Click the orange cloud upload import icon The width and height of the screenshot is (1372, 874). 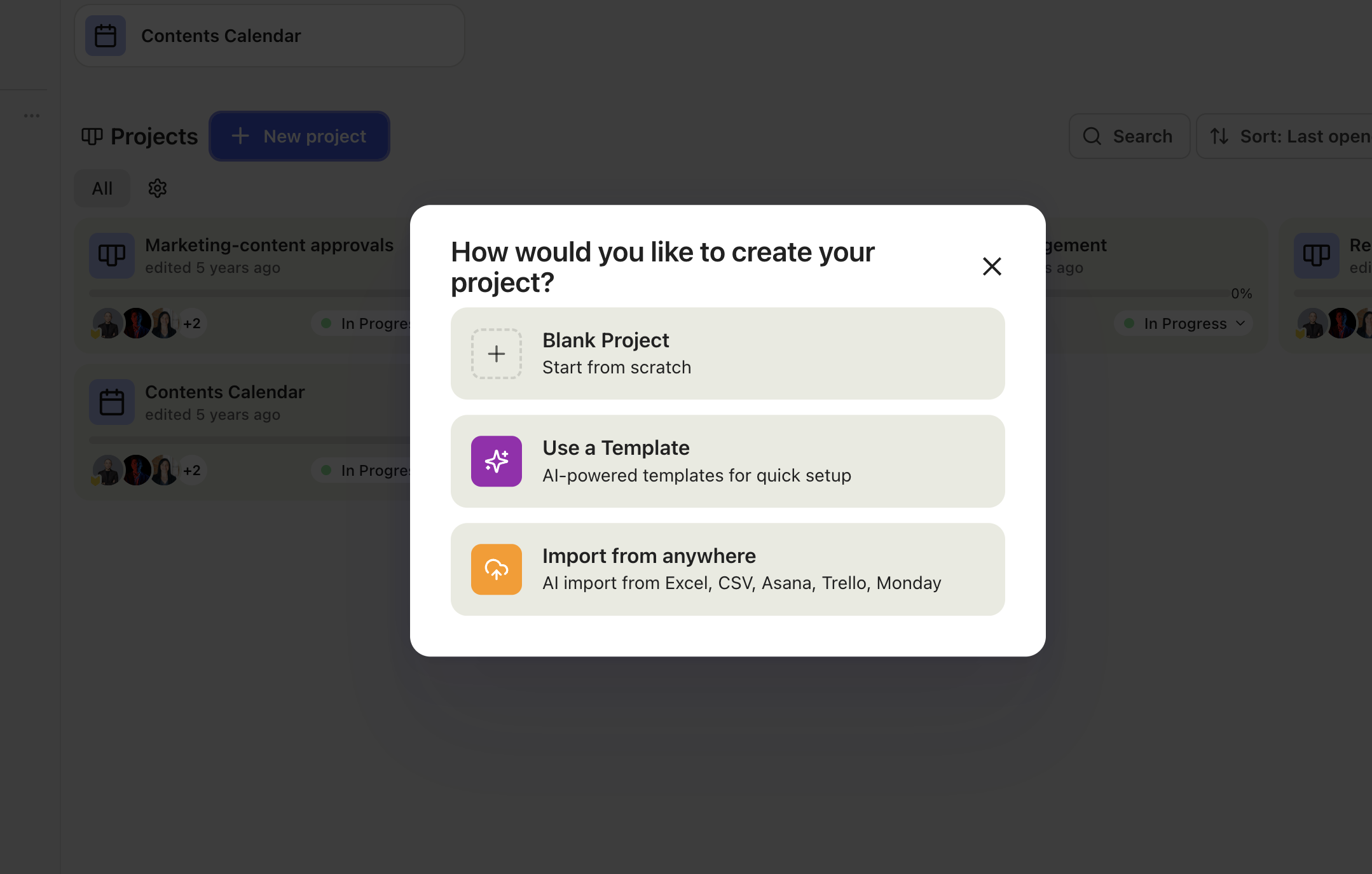pyautogui.click(x=496, y=569)
